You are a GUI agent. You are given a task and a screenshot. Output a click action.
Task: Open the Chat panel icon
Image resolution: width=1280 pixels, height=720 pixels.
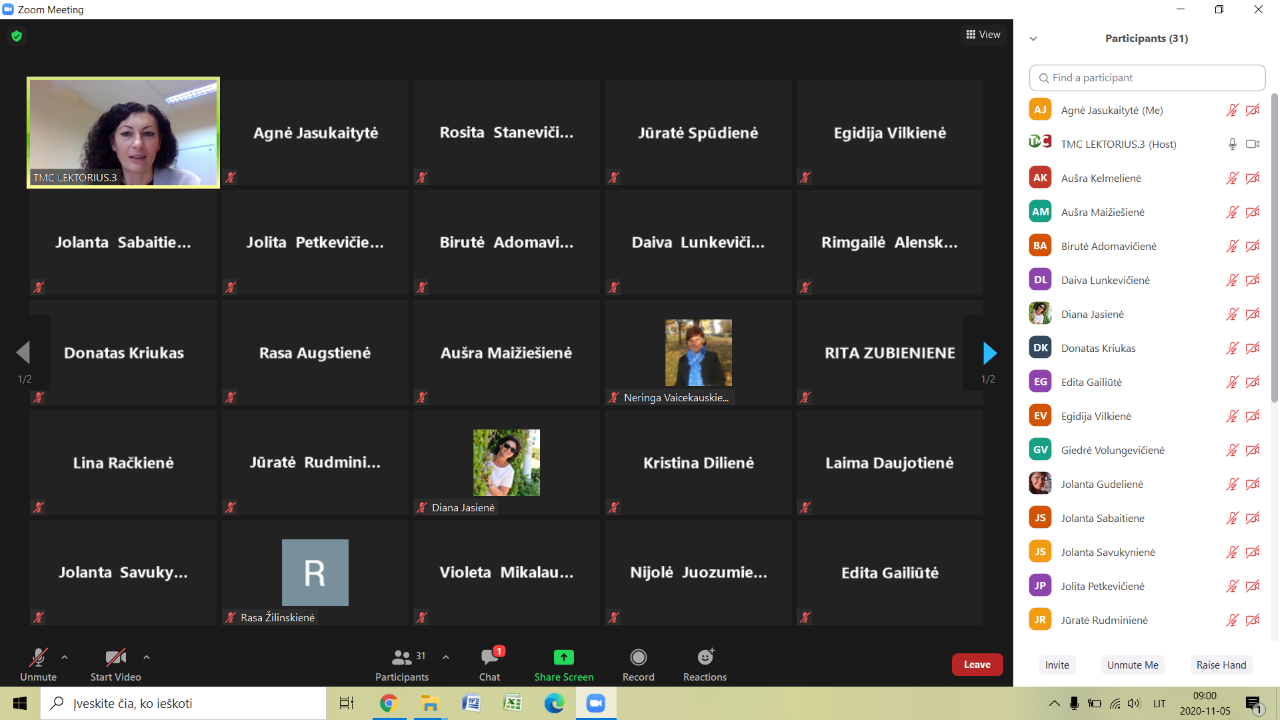(x=489, y=658)
